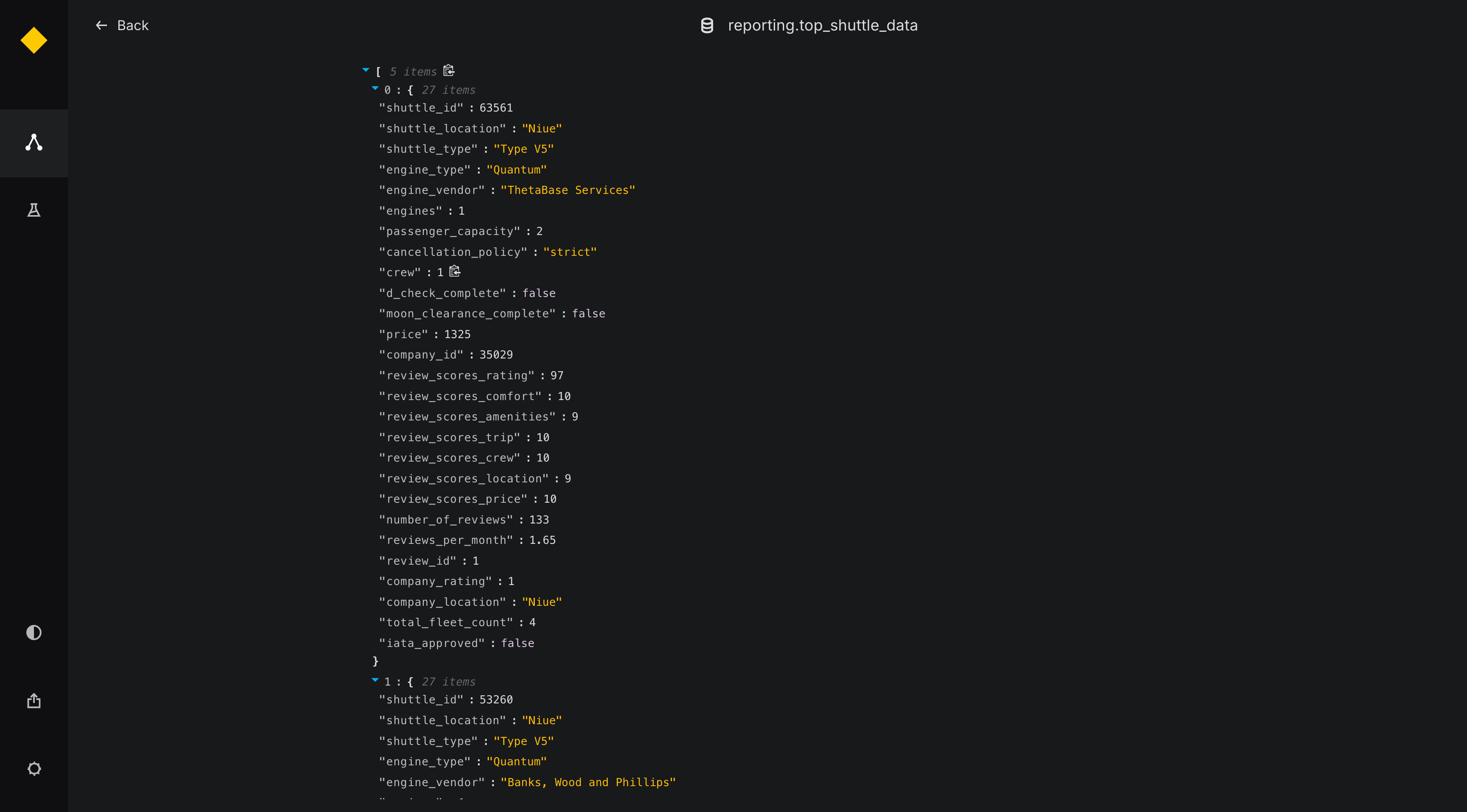The height and width of the screenshot is (812, 1467).
Task: Select the shuttle_location "Niue" in item 0
Action: pyautogui.click(x=542, y=129)
